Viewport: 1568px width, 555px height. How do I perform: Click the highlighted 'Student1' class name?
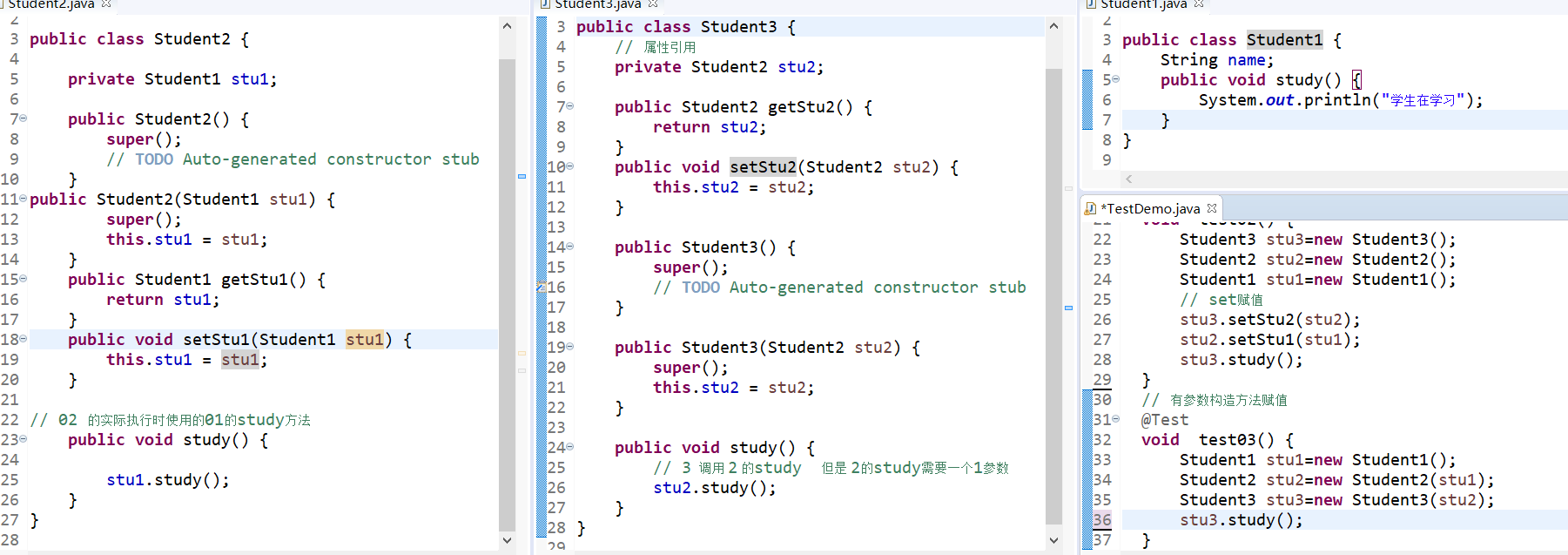click(1284, 40)
